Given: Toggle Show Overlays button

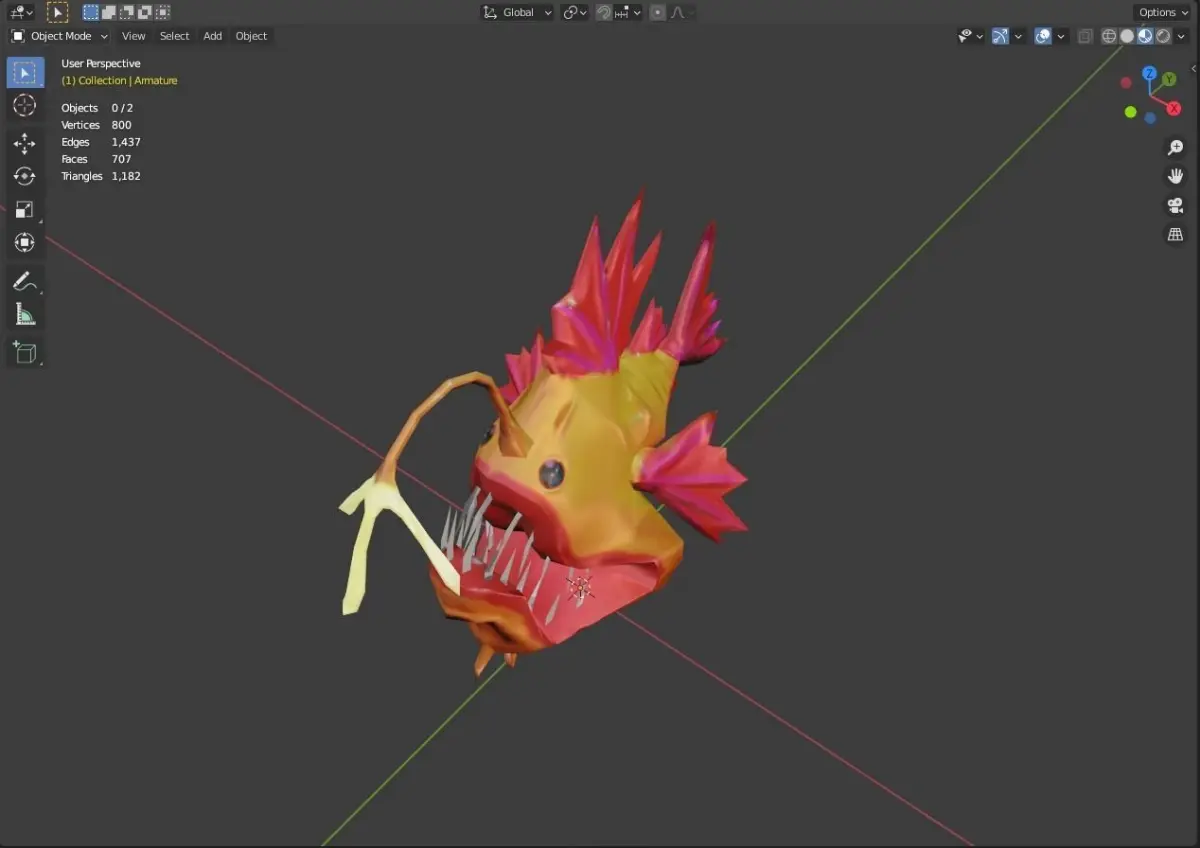Looking at the screenshot, I should pos(1043,36).
